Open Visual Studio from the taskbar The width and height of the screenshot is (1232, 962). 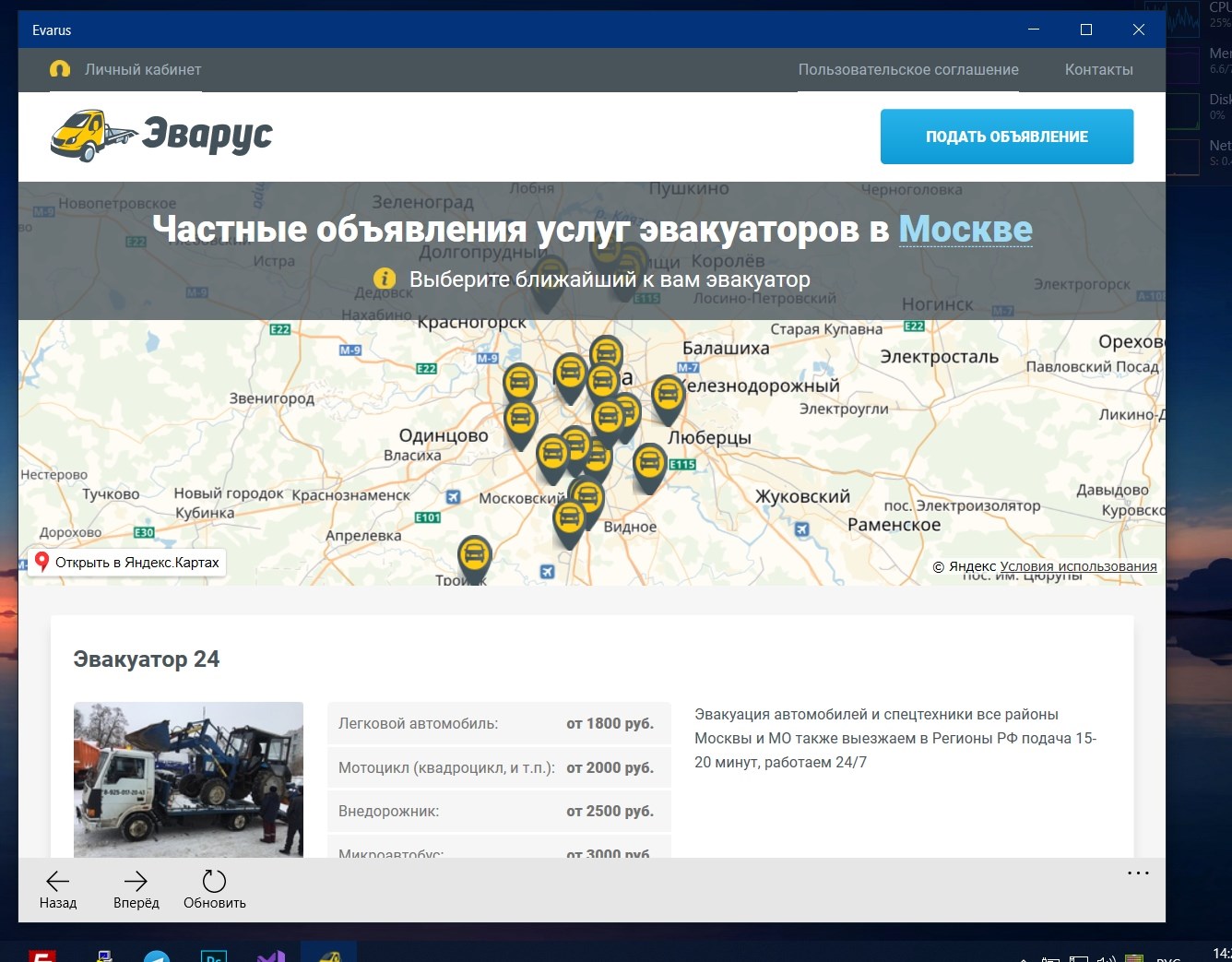tap(271, 957)
